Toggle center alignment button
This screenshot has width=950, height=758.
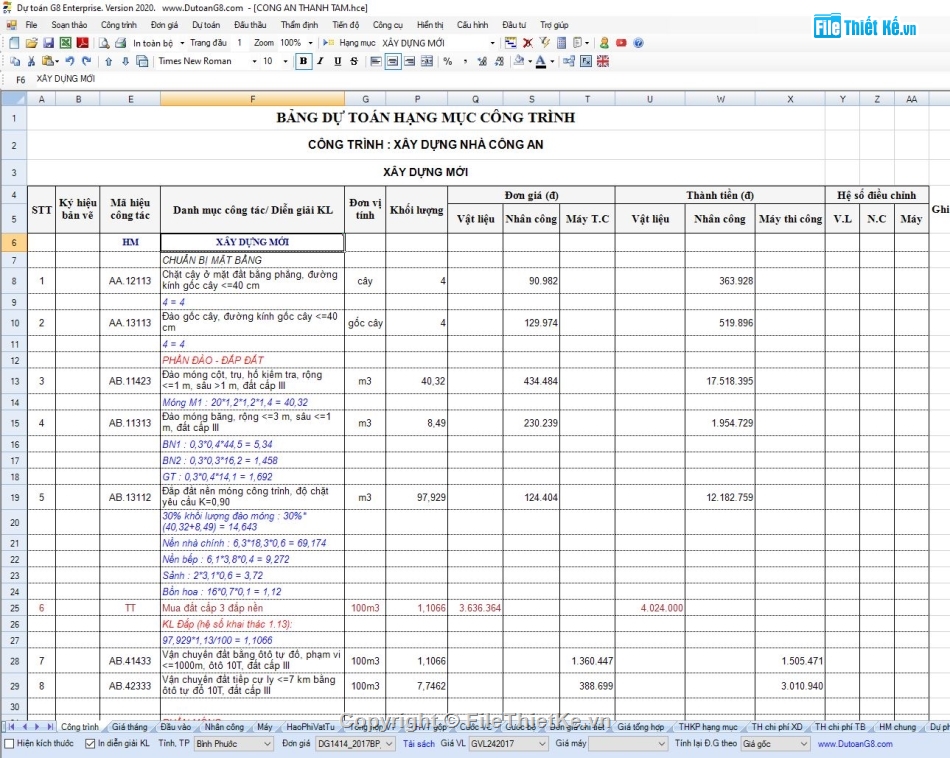(393, 61)
